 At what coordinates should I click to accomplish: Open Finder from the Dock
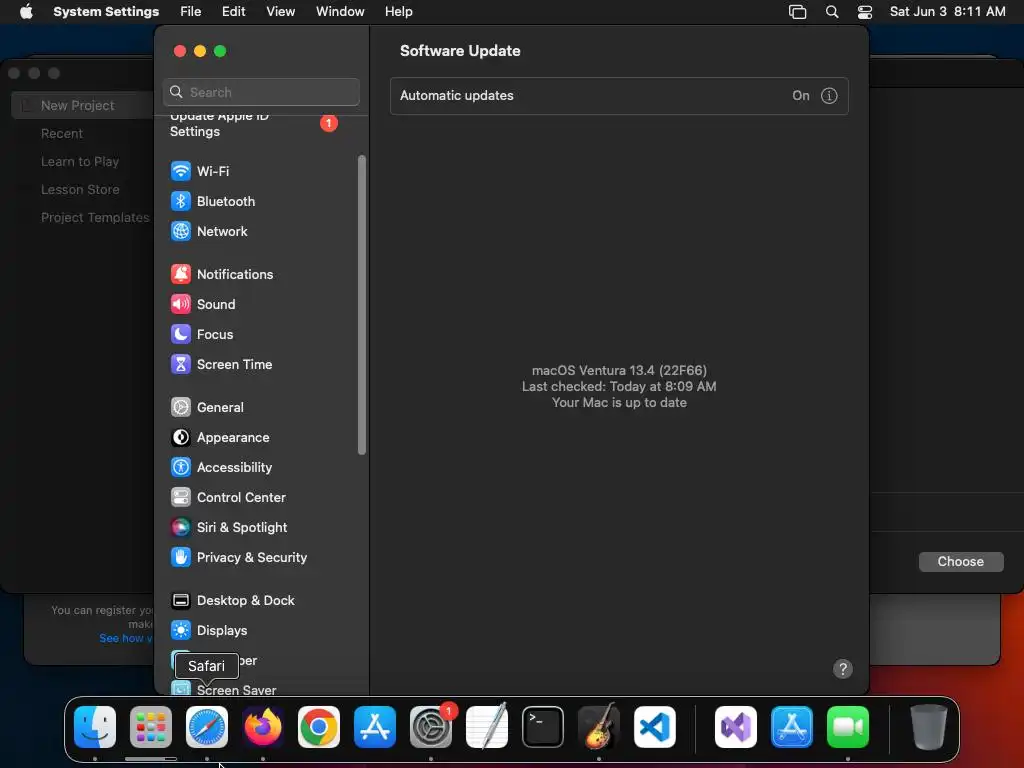click(x=95, y=727)
